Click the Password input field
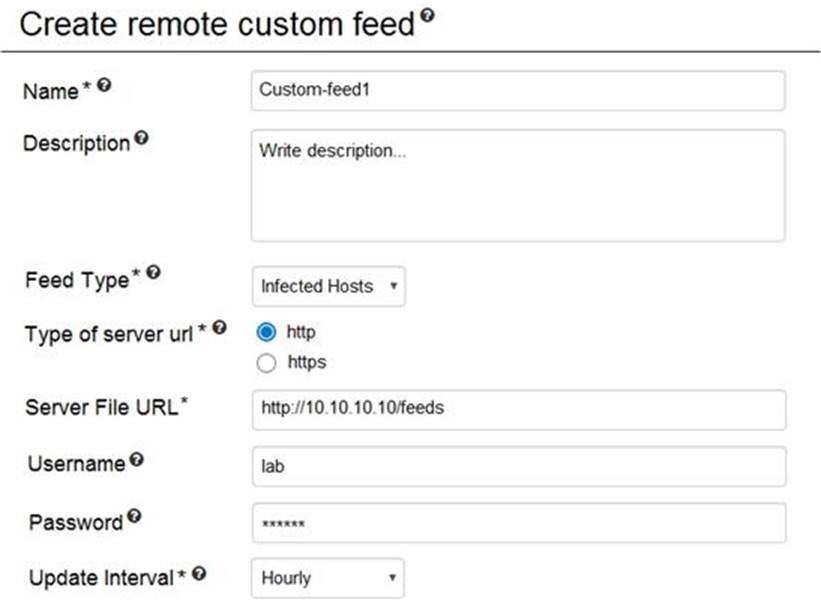The width and height of the screenshot is (821, 600). pyautogui.click(x=517, y=523)
